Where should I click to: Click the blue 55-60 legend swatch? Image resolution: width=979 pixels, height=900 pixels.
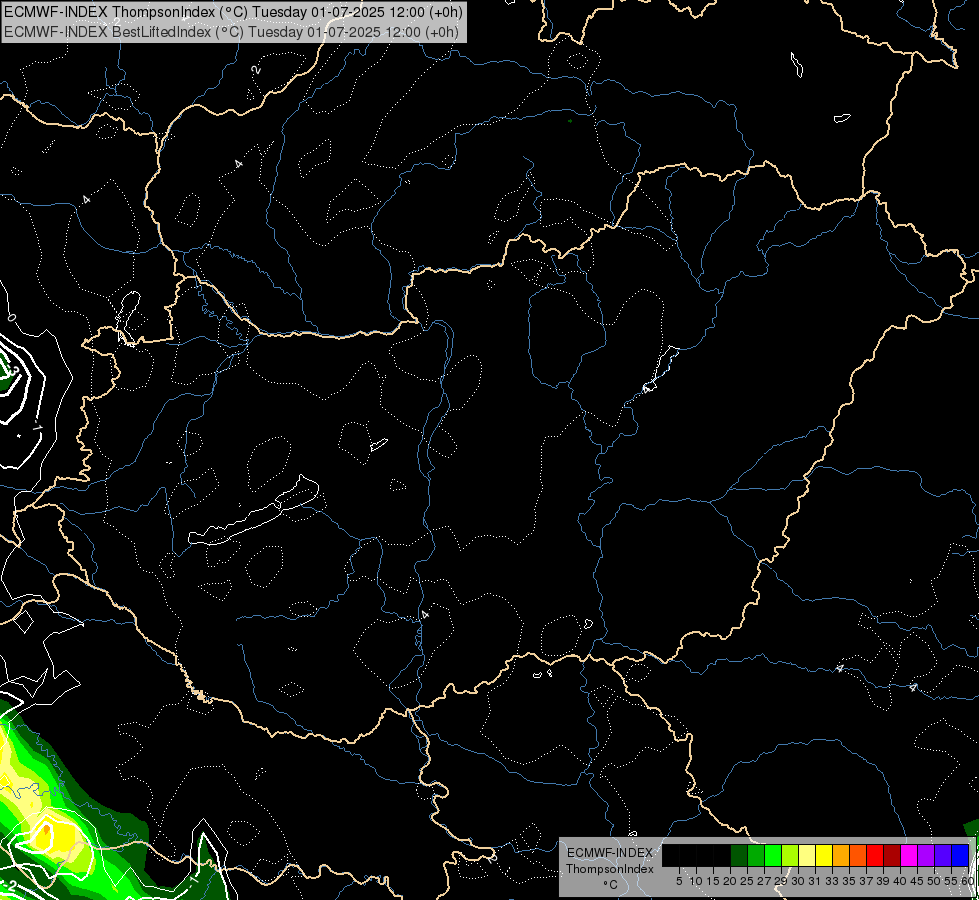pyautogui.click(x=960, y=855)
